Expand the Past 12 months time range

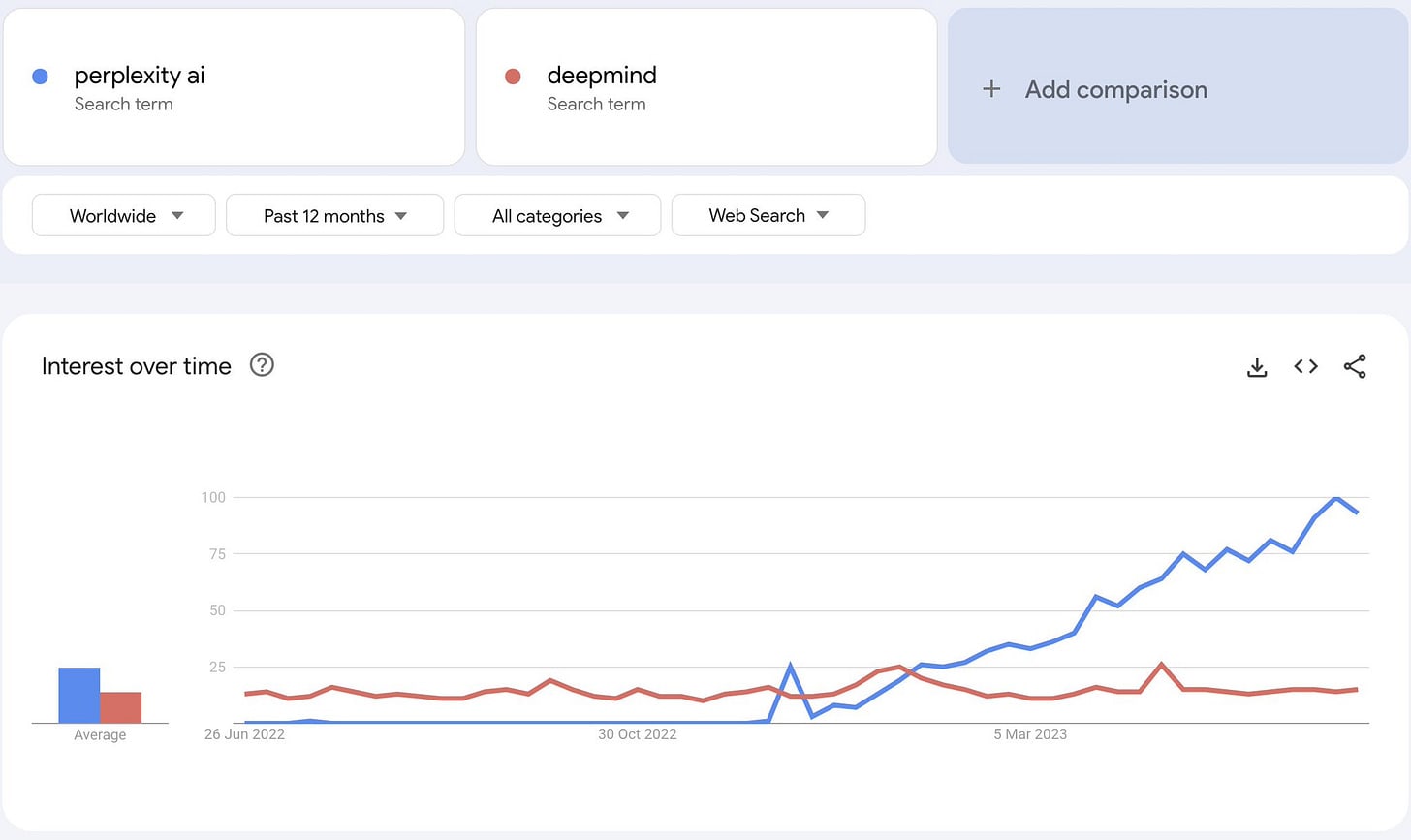(x=334, y=215)
